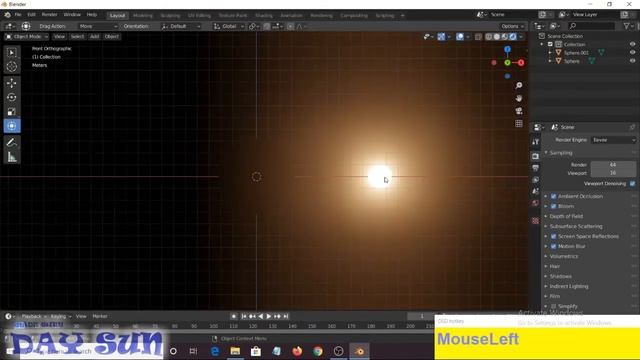This screenshot has height=360, width=640.
Task: Choose the Move tool in the toolbar
Action: pyautogui.click(x=12, y=83)
